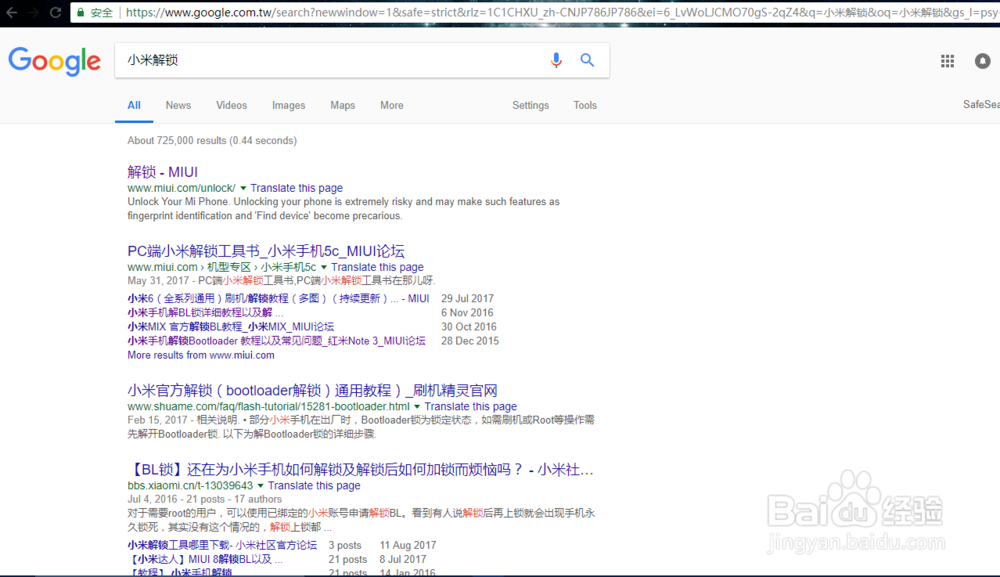Select the All tab
Image resolution: width=1000 pixels, height=577 pixels.
[x=134, y=105]
